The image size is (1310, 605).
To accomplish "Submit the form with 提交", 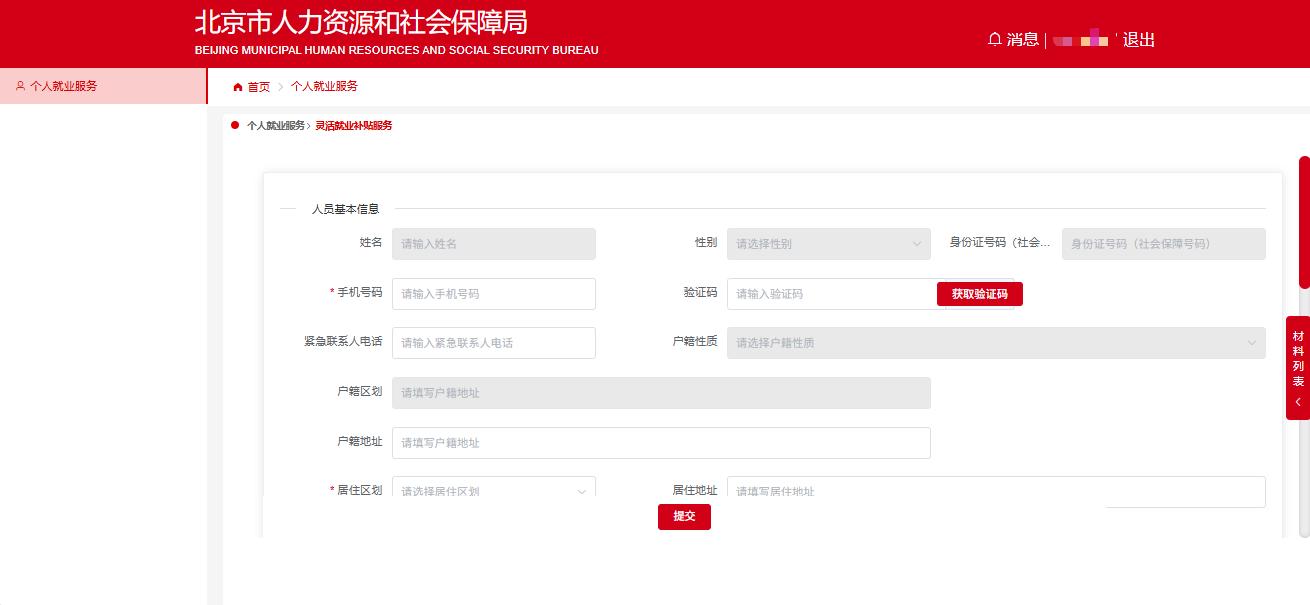I will coord(684,517).
